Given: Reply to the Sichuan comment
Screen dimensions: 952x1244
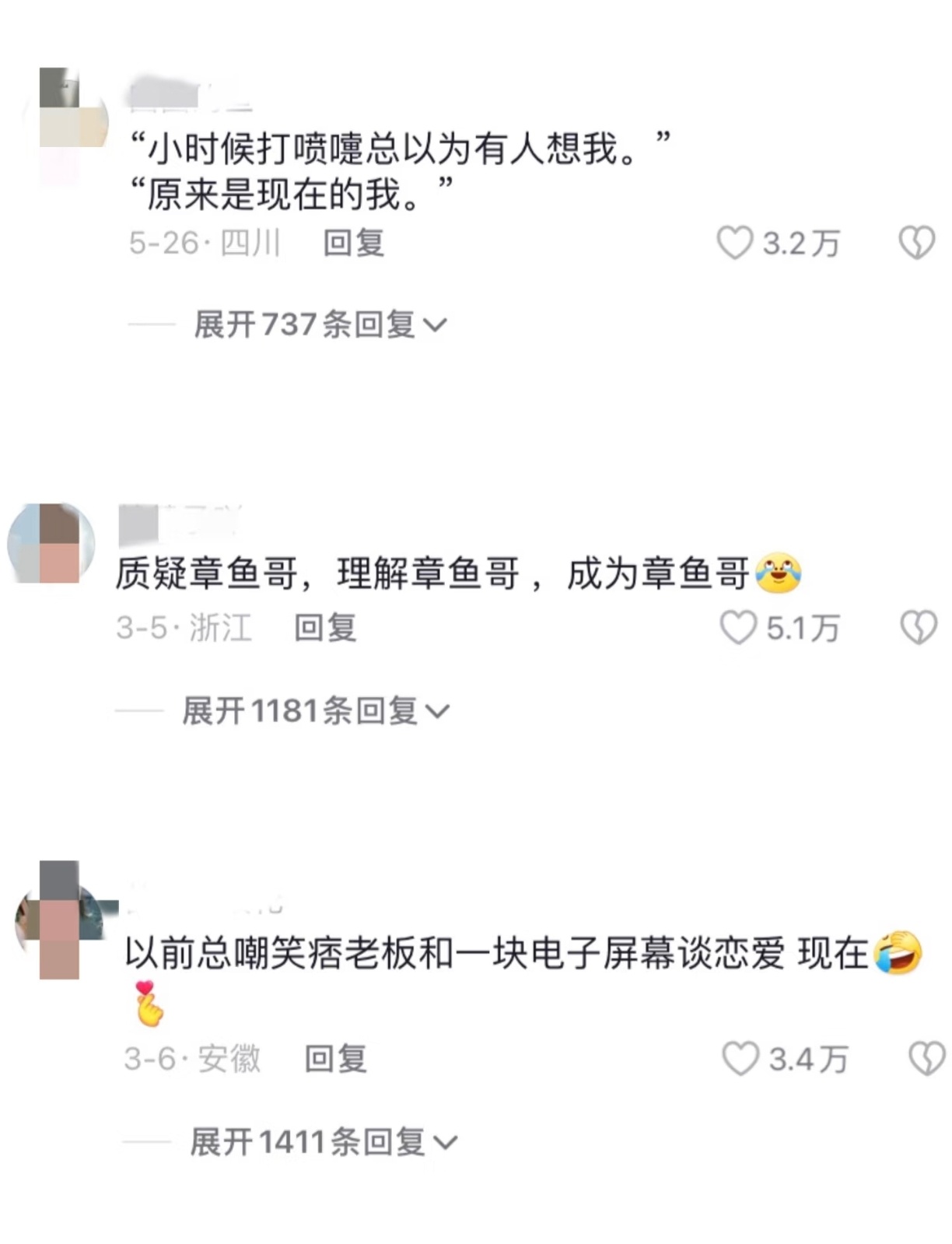Looking at the screenshot, I should [354, 244].
